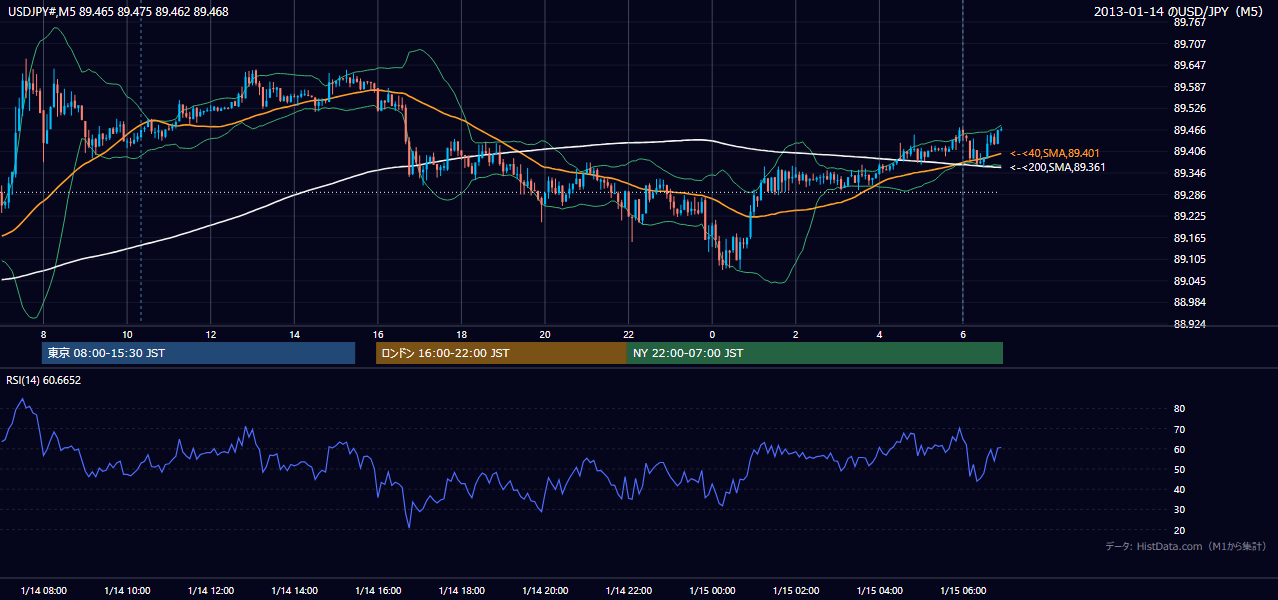Click the 1/14 14:00 time axis label
1278x600 pixels.
[294, 591]
